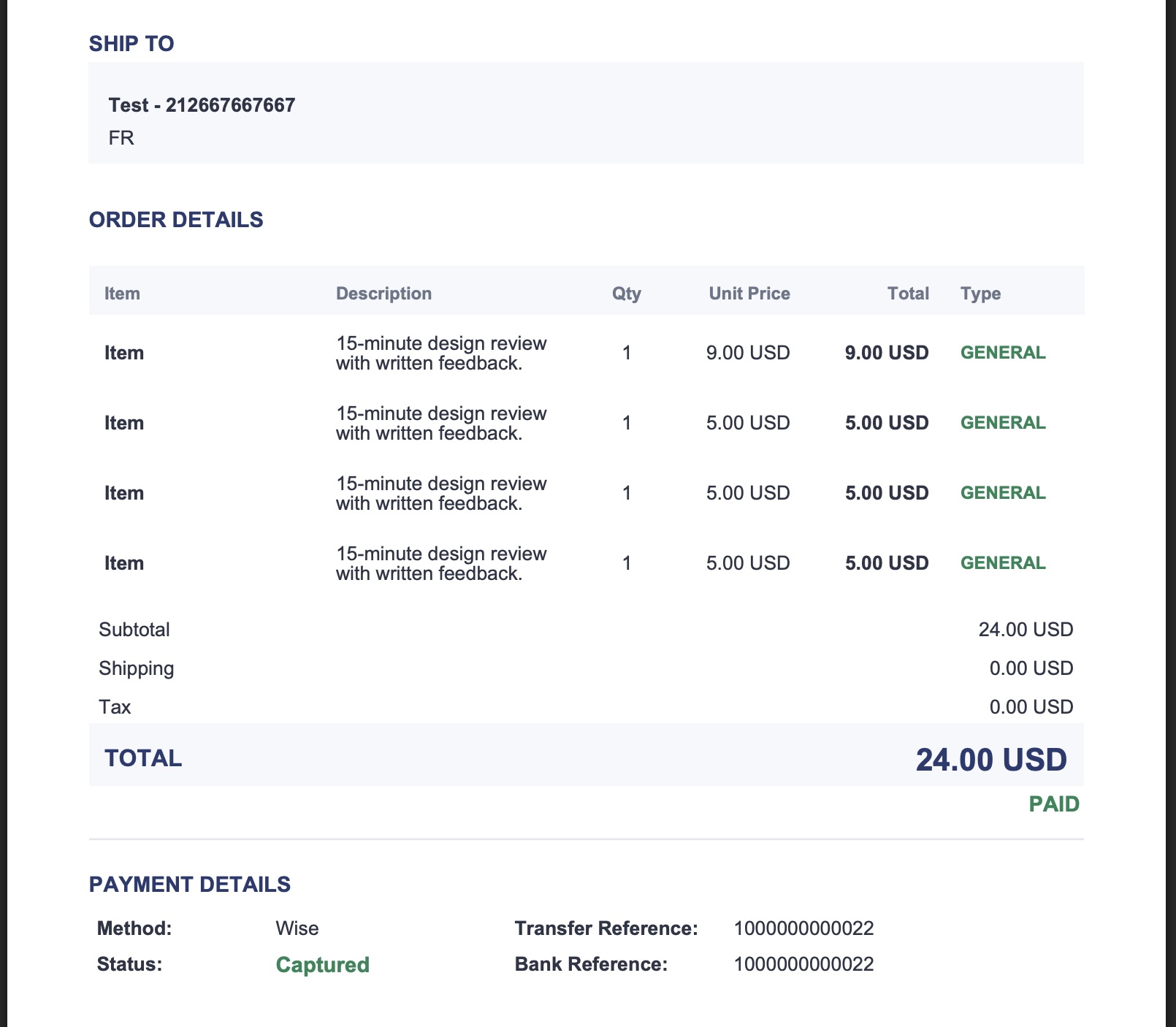Click the Method: label

(x=134, y=928)
